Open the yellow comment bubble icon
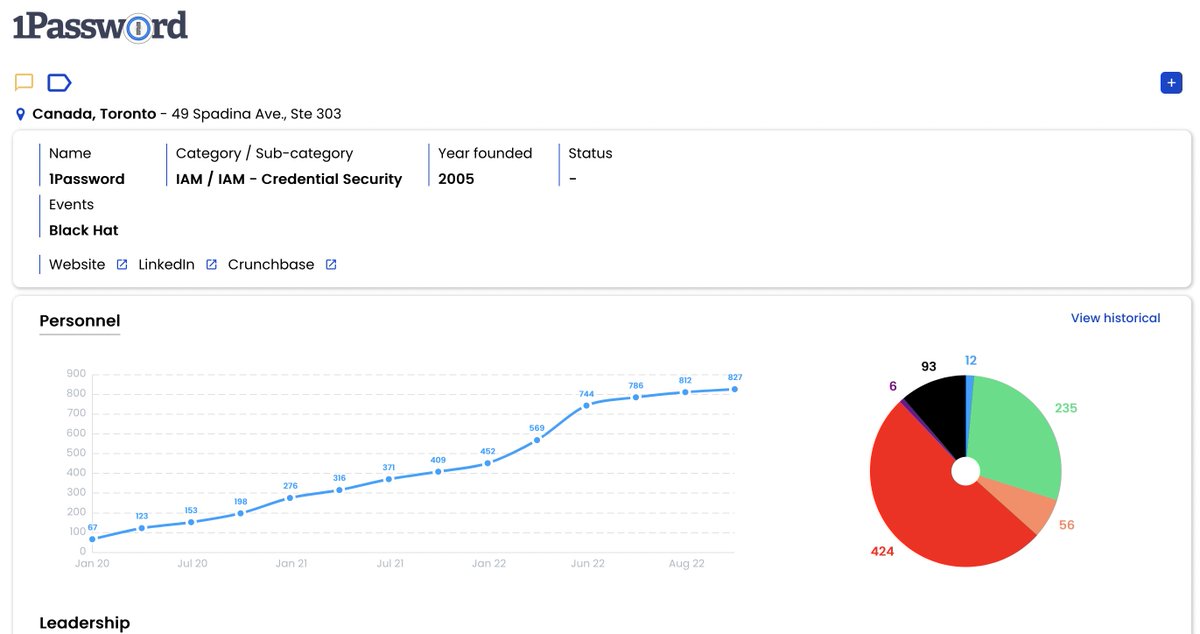The height and width of the screenshot is (634, 1200). (x=24, y=82)
